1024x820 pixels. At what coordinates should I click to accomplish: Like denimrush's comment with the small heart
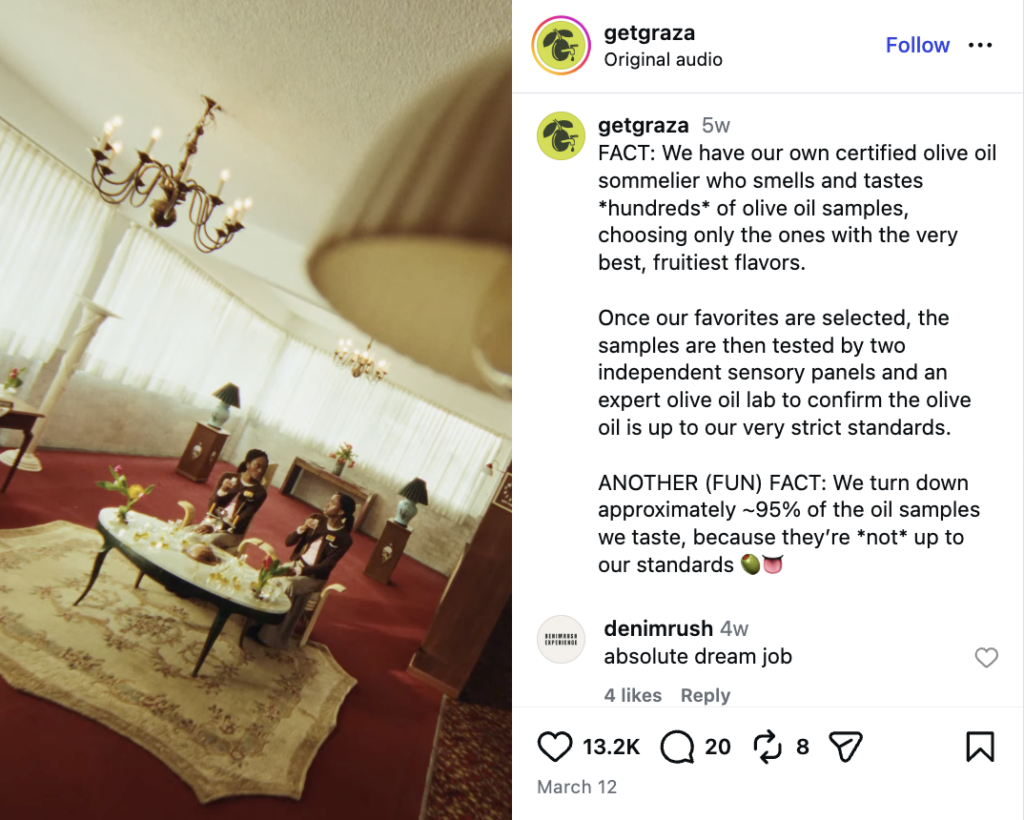tap(986, 657)
